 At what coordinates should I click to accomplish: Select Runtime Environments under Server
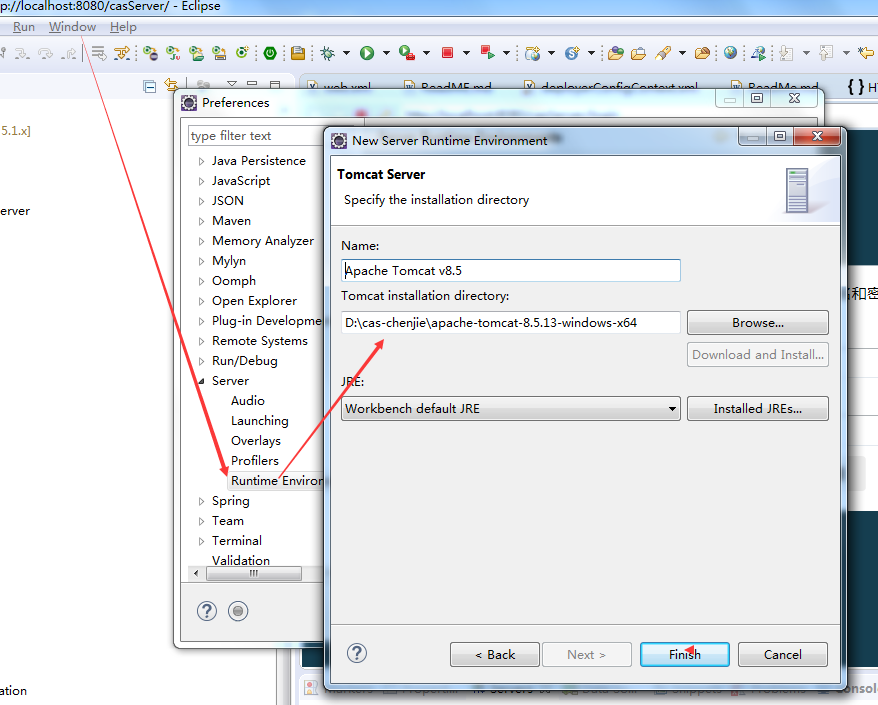click(x=277, y=481)
